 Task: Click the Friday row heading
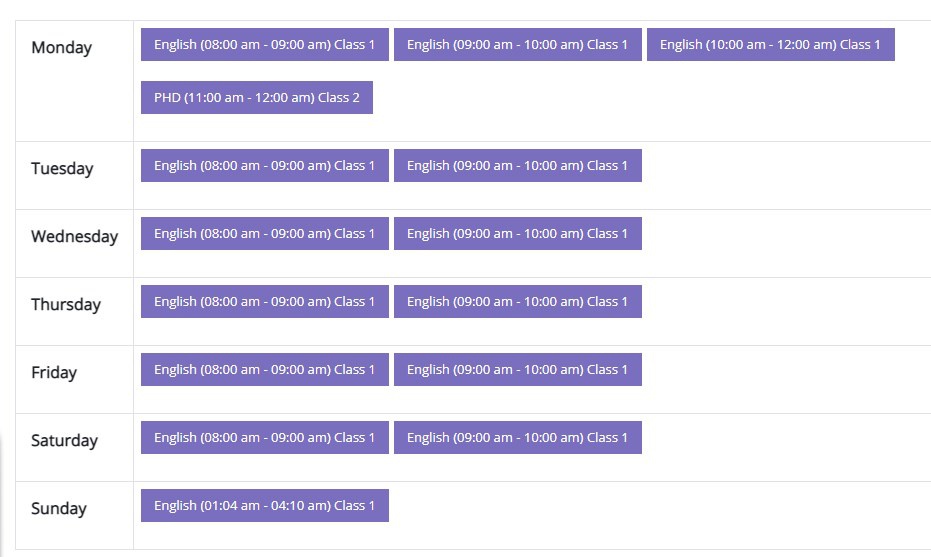(x=54, y=373)
